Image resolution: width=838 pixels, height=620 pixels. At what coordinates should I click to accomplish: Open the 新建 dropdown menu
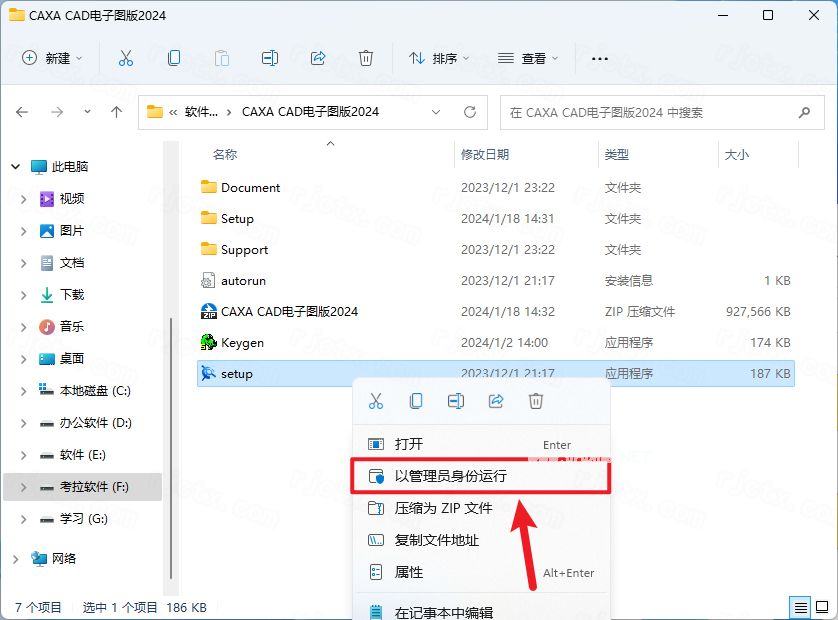pos(52,58)
